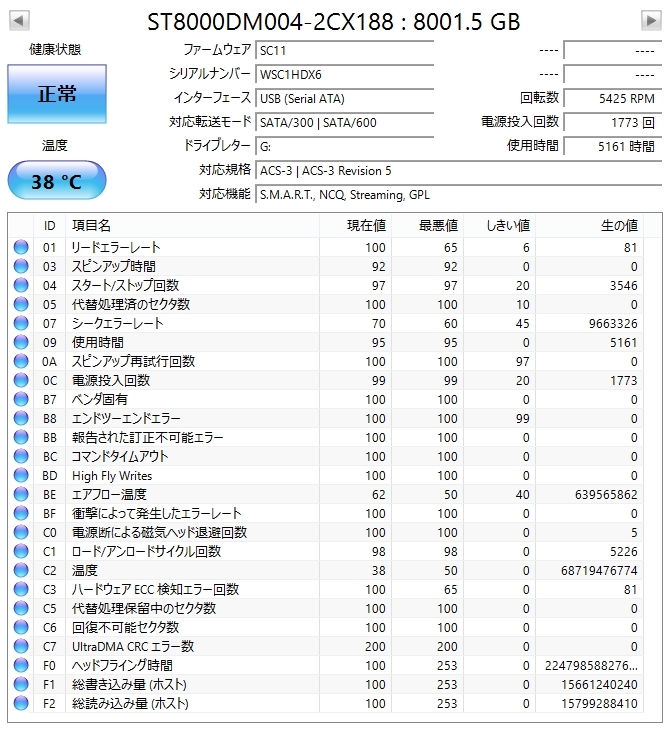This screenshot has height=731, width=671.
Task: Click status icon for UltraDMA CRC エラー数 row
Action: point(21,647)
